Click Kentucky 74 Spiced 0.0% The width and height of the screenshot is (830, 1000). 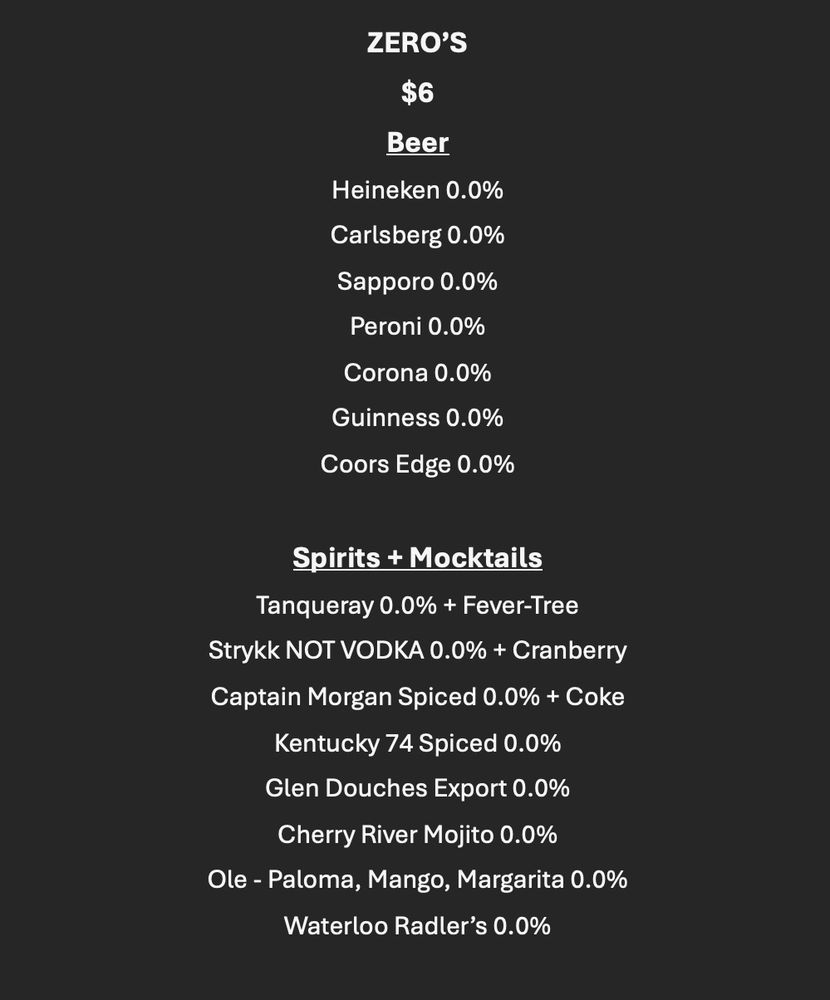click(x=417, y=743)
